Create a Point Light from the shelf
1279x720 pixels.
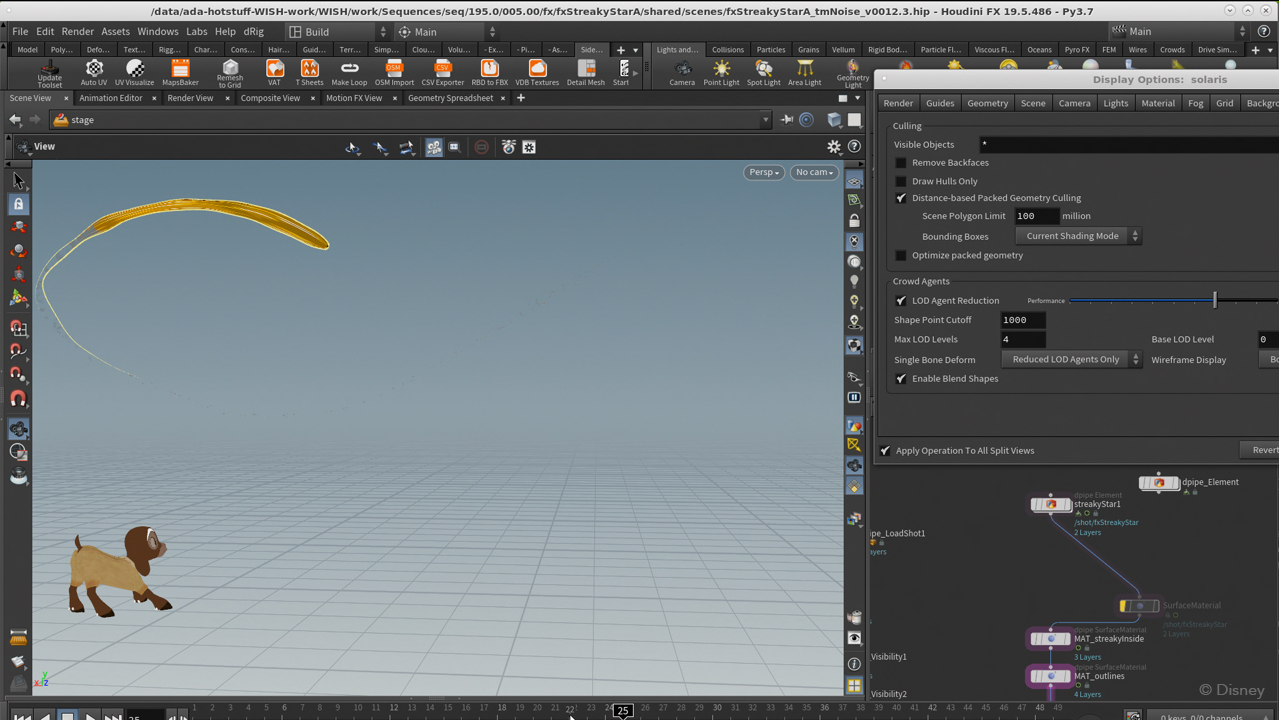(721, 73)
